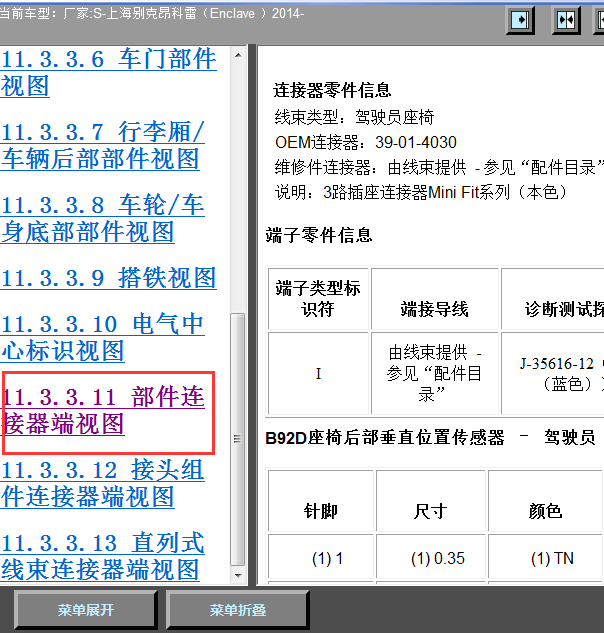604x633 pixels.
Task: Click the 维修件连接器 line
Action: coord(439,167)
